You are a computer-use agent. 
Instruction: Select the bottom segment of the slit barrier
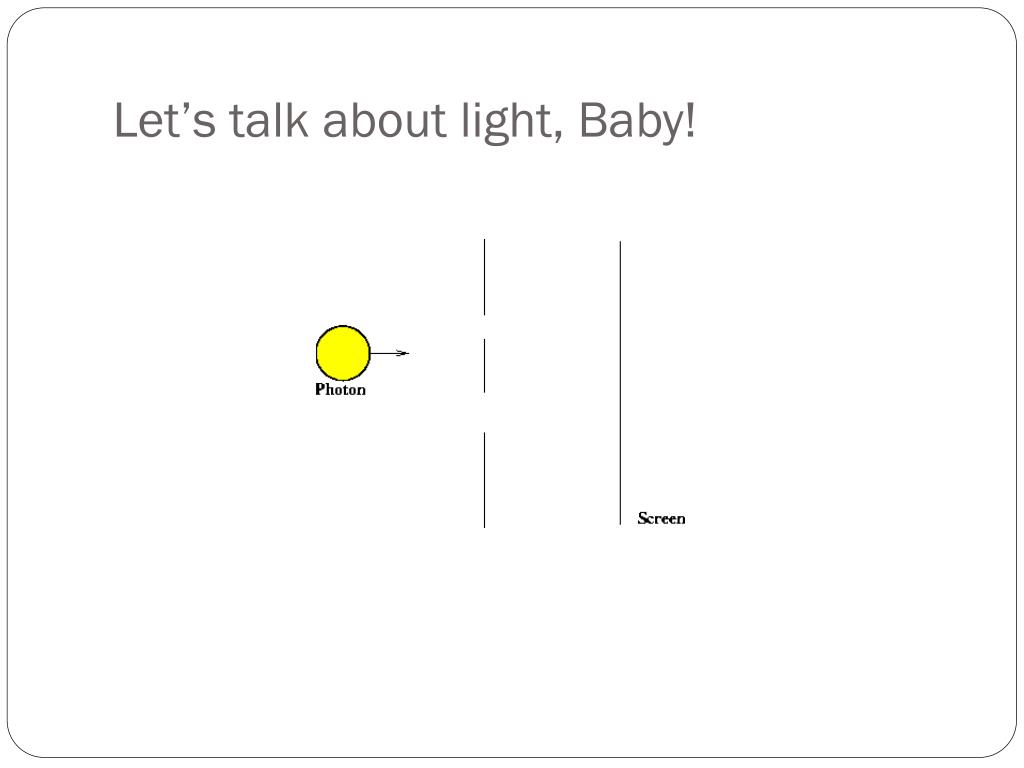[x=485, y=480]
